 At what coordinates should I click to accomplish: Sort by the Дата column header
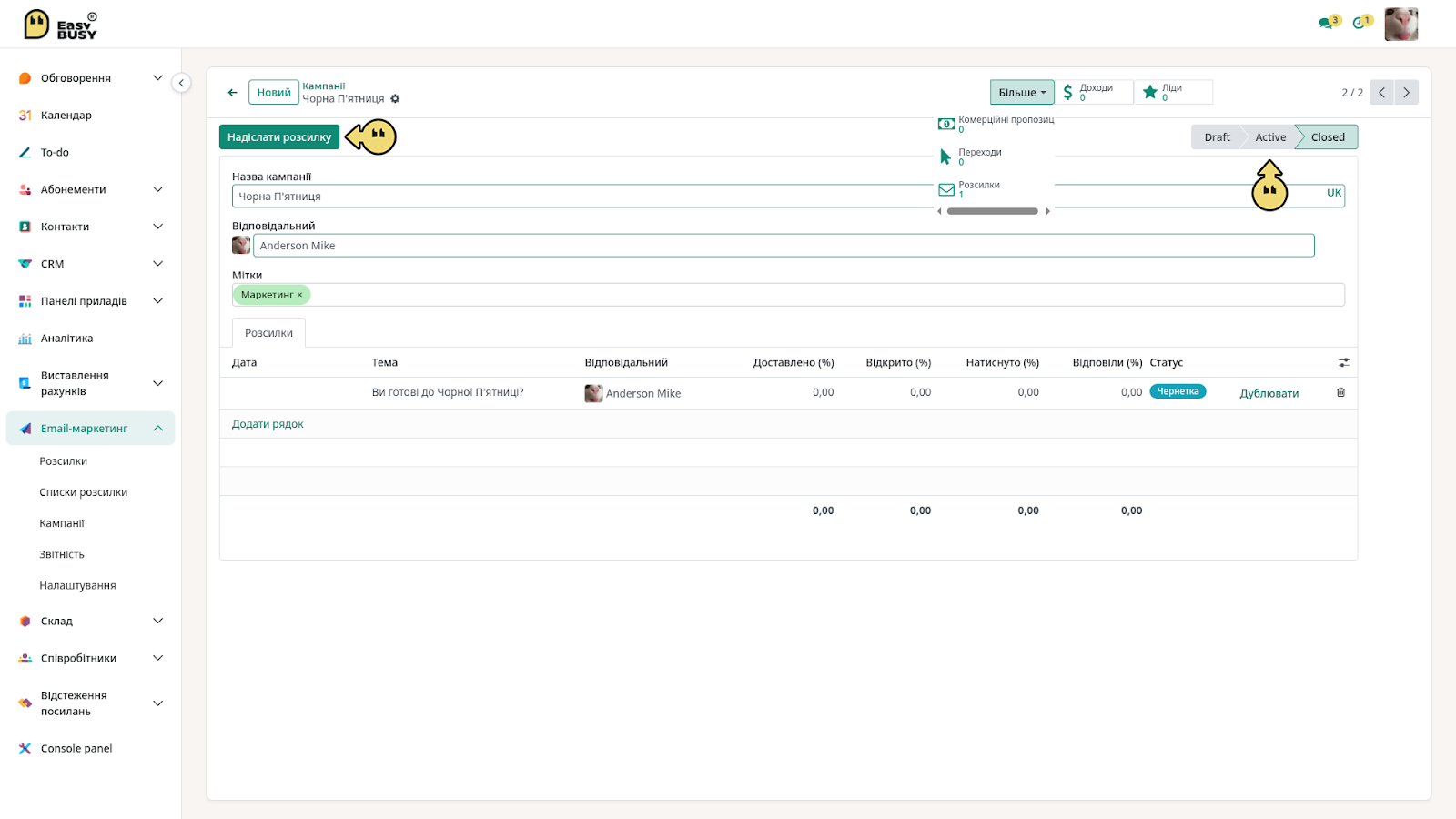pos(244,362)
